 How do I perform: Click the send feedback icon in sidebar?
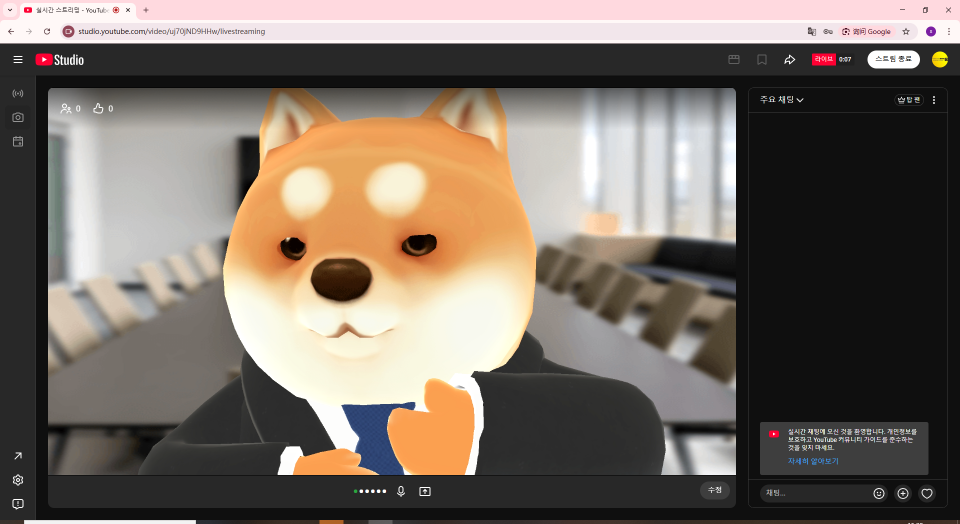point(18,504)
